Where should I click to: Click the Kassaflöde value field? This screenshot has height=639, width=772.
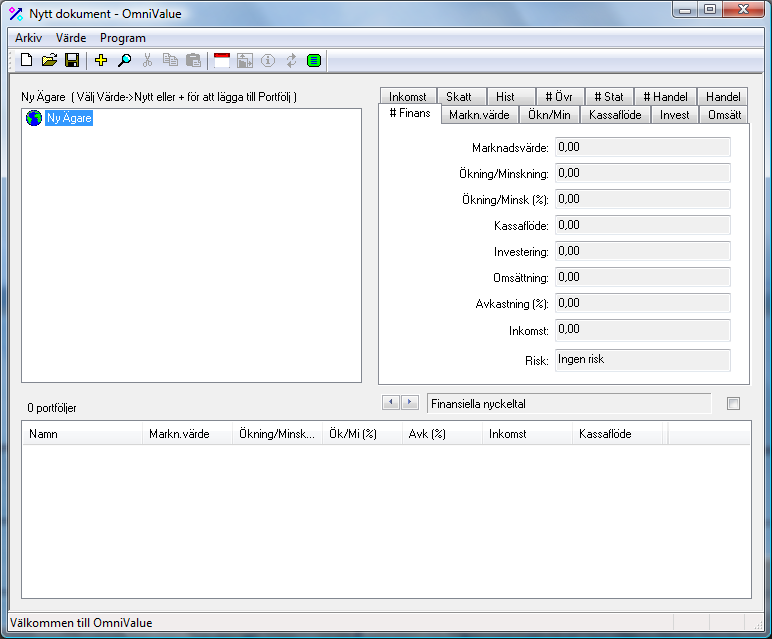click(x=643, y=225)
